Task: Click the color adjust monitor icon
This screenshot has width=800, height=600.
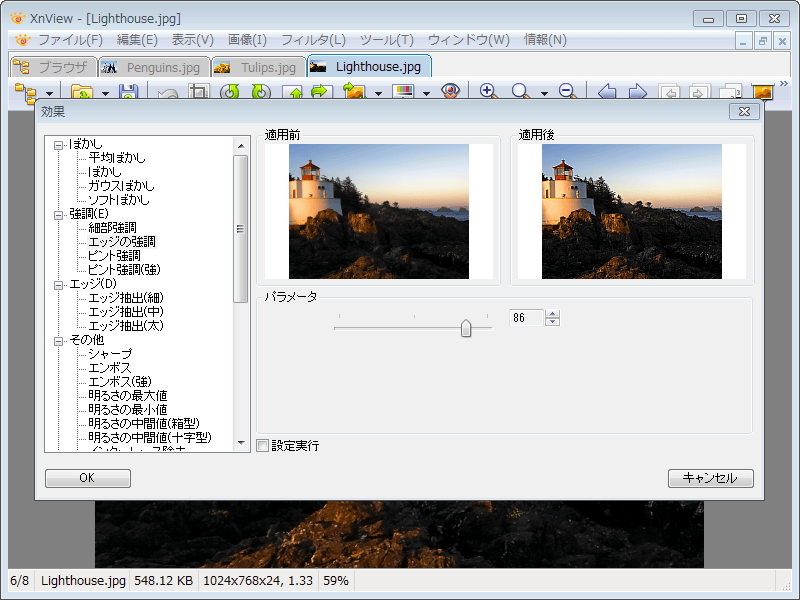Action: tap(403, 92)
